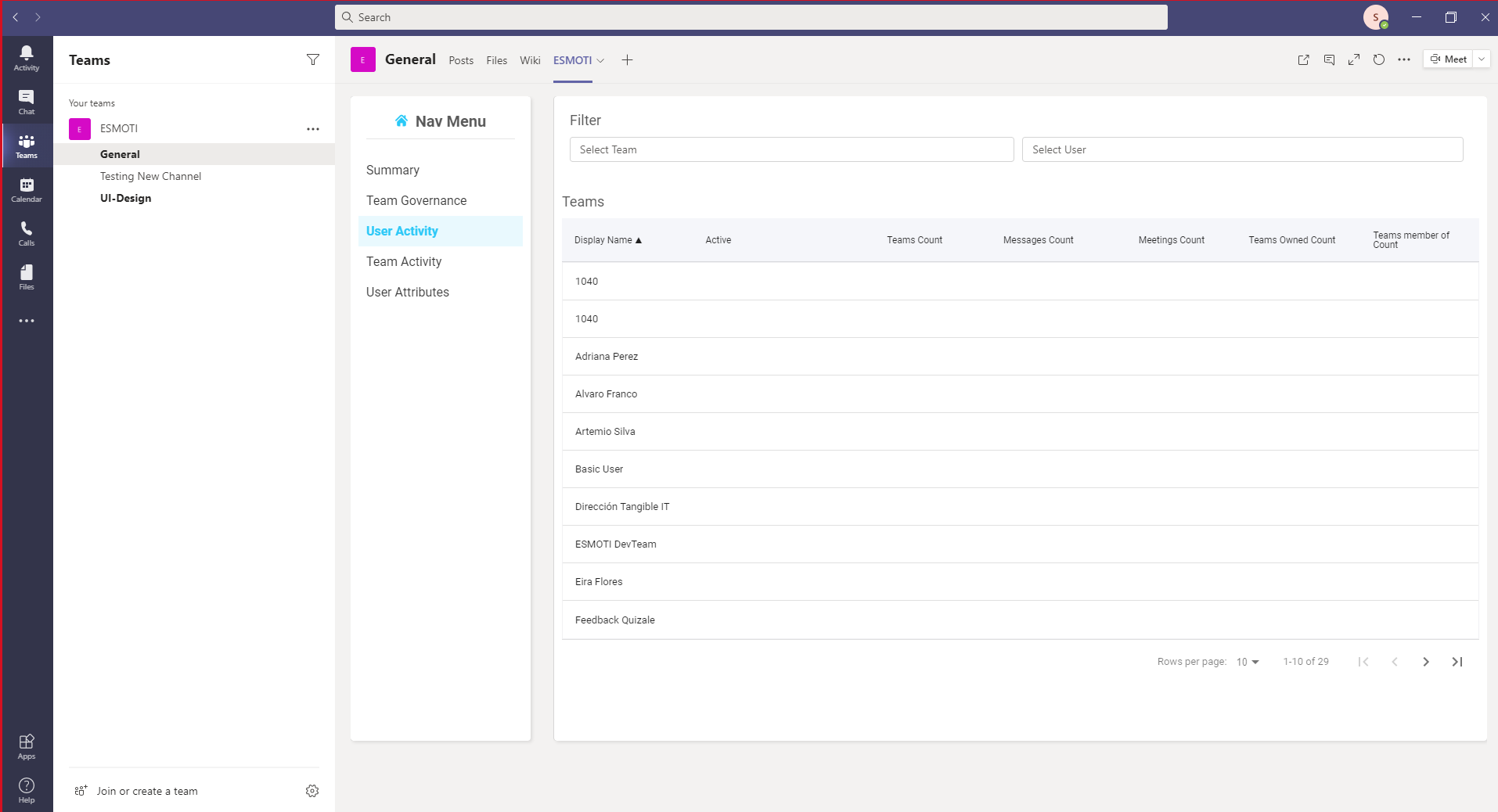
Task: Expand the tab to full screen
Action: pos(1354,59)
